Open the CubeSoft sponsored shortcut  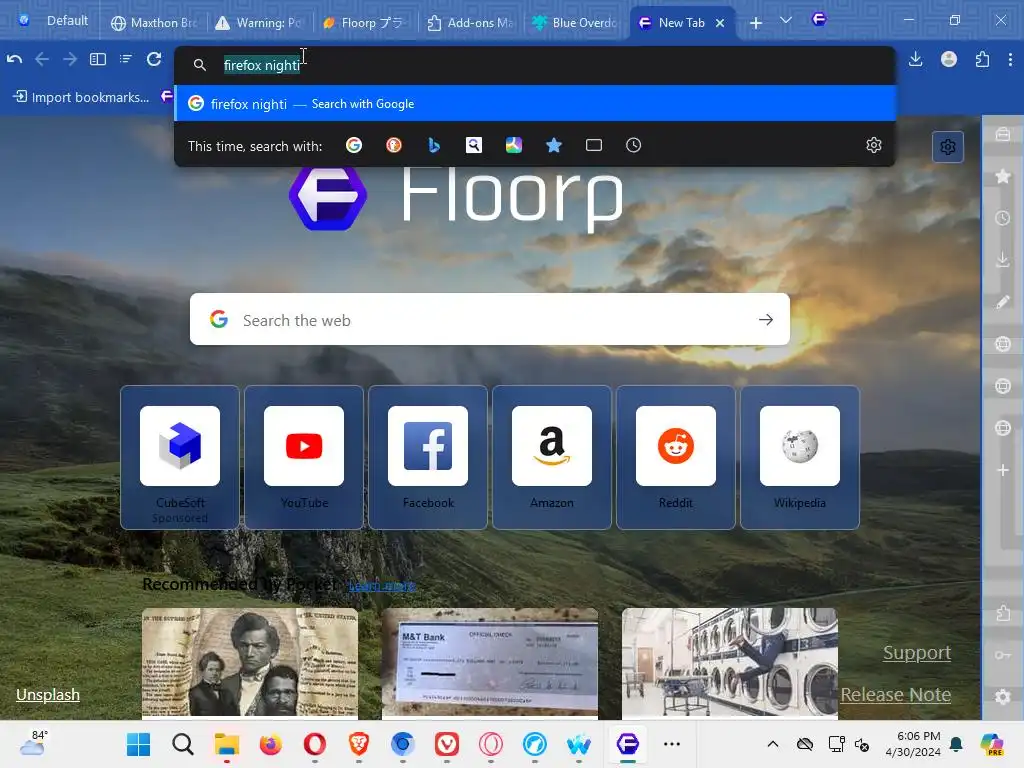click(x=180, y=457)
